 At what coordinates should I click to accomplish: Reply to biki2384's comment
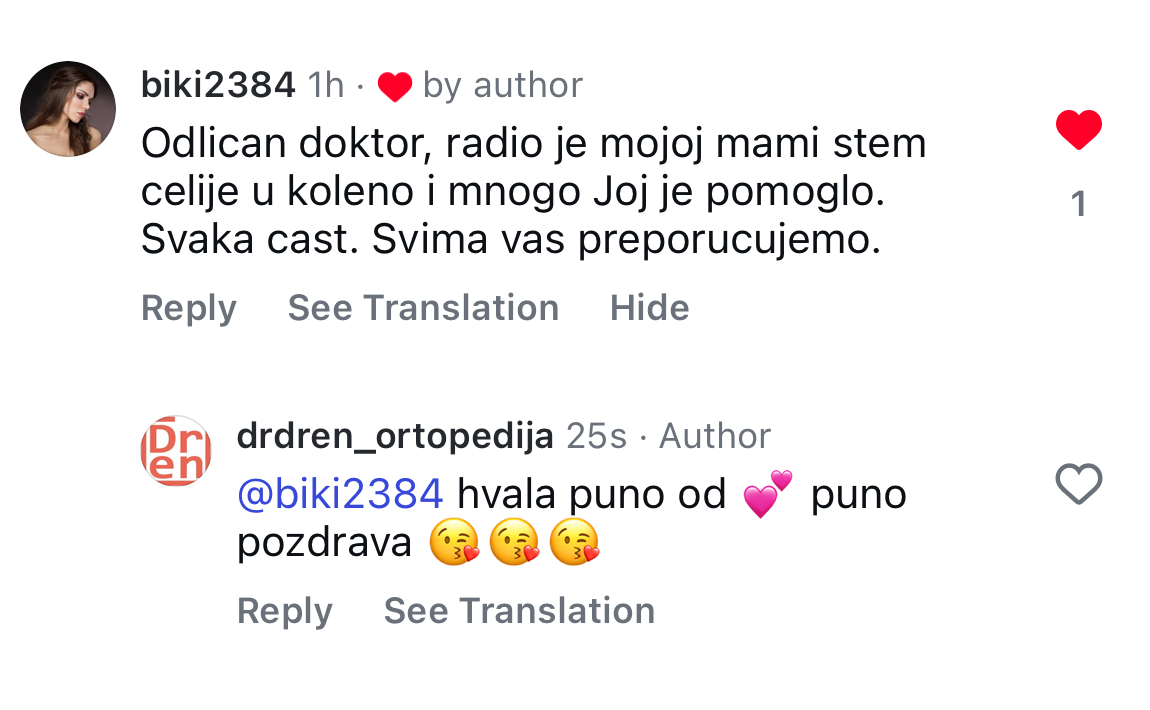[188, 308]
